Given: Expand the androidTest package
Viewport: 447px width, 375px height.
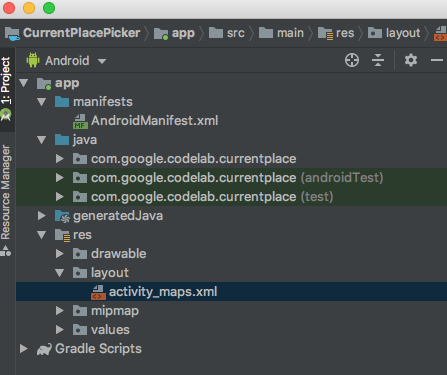Looking at the screenshot, I should pyautogui.click(x=60, y=178).
